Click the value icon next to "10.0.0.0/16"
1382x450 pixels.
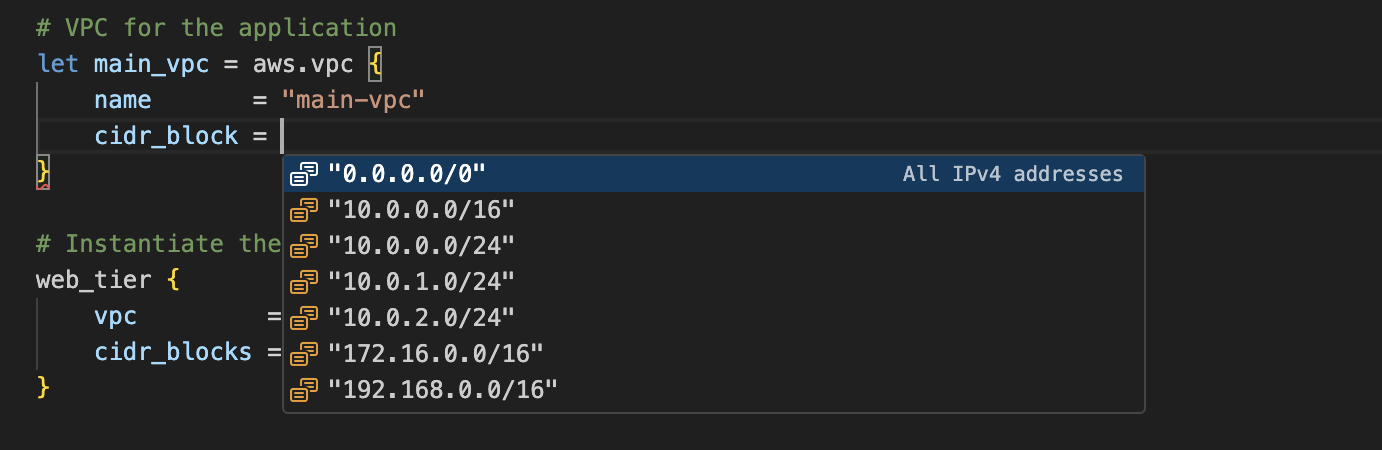304,210
